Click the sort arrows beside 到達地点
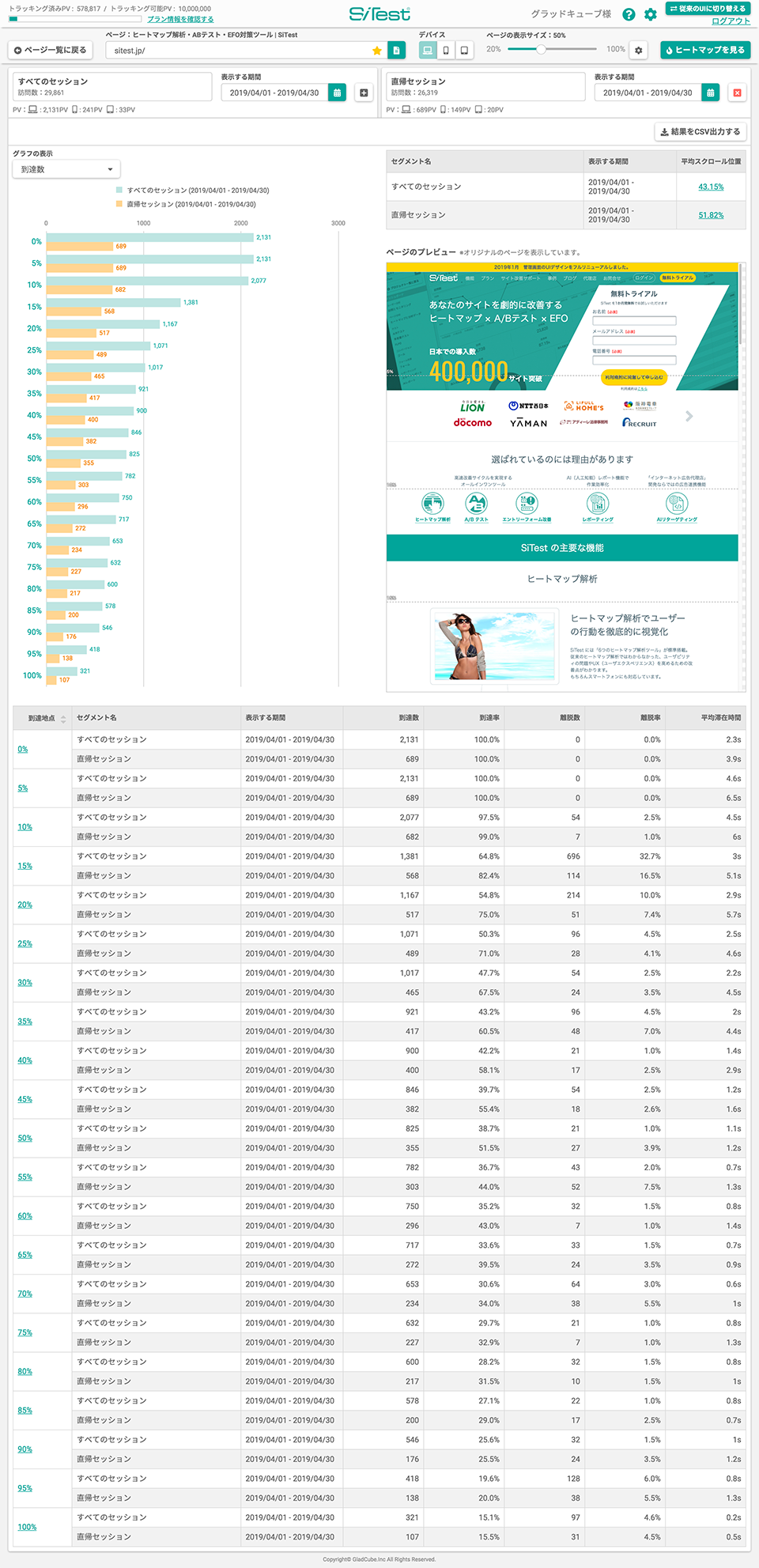This screenshot has height=1568, width=759. 63,719
